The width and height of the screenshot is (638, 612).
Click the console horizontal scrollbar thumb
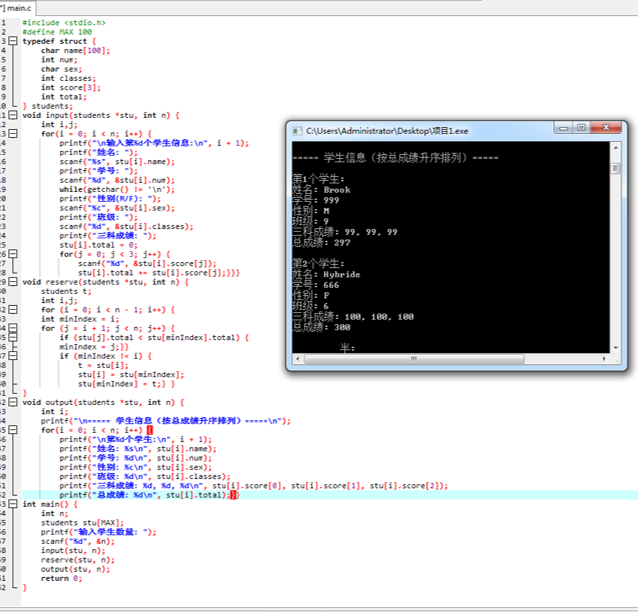point(414,359)
